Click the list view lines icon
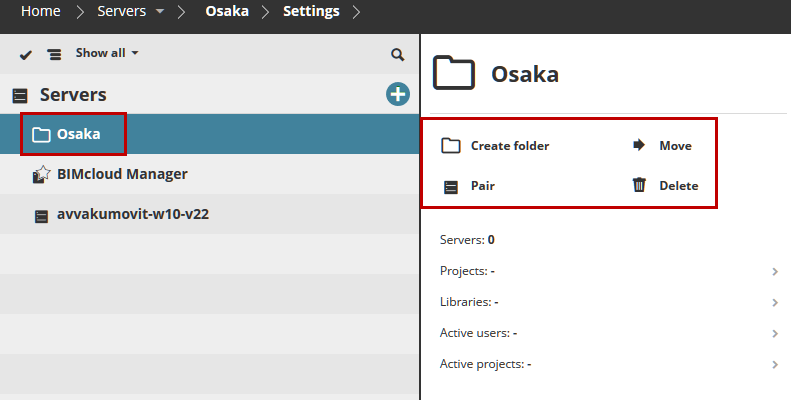 click(x=54, y=54)
